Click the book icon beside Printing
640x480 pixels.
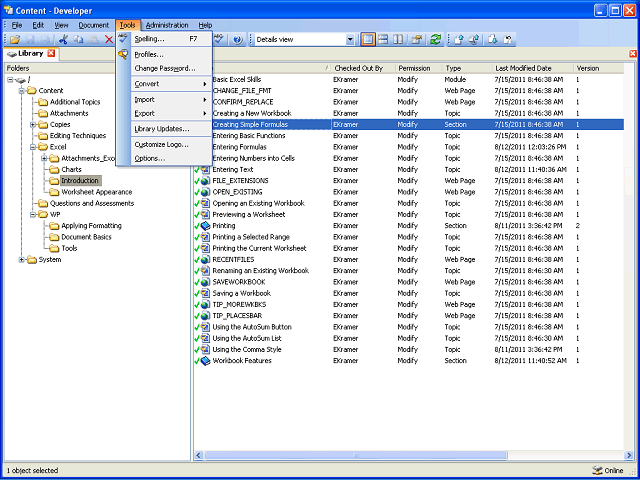(205, 226)
